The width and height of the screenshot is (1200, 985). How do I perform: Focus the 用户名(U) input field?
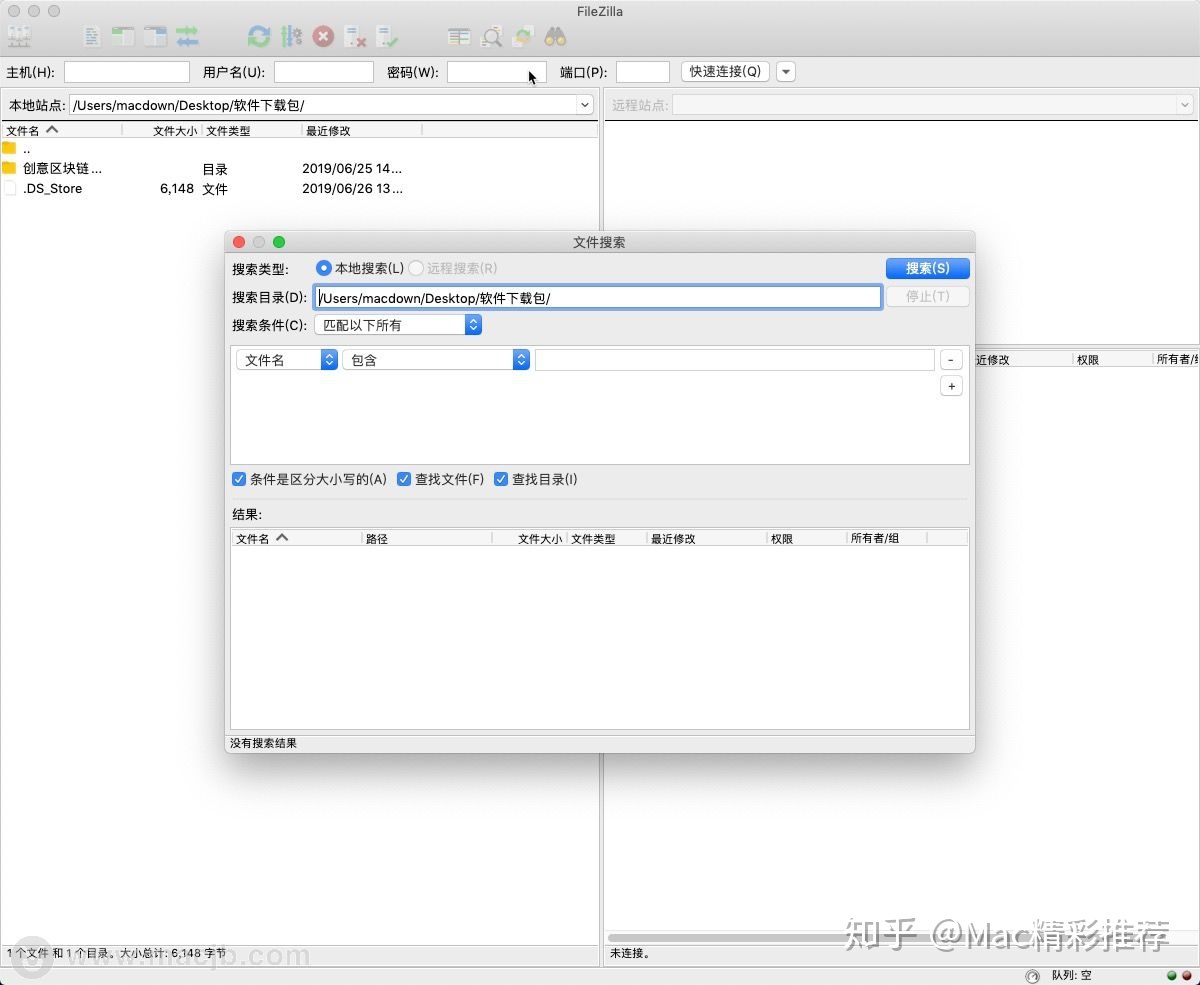coord(324,72)
